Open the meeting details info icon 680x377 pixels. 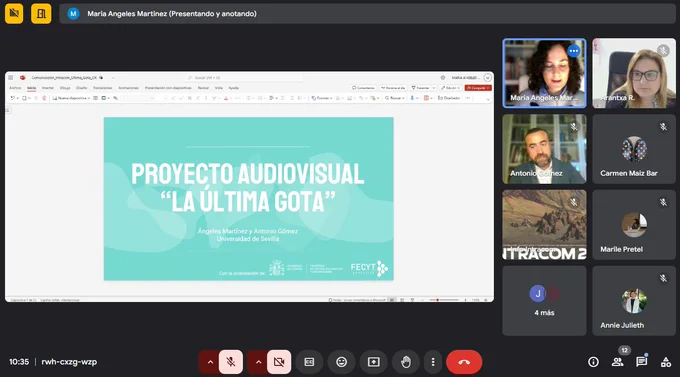tap(593, 362)
